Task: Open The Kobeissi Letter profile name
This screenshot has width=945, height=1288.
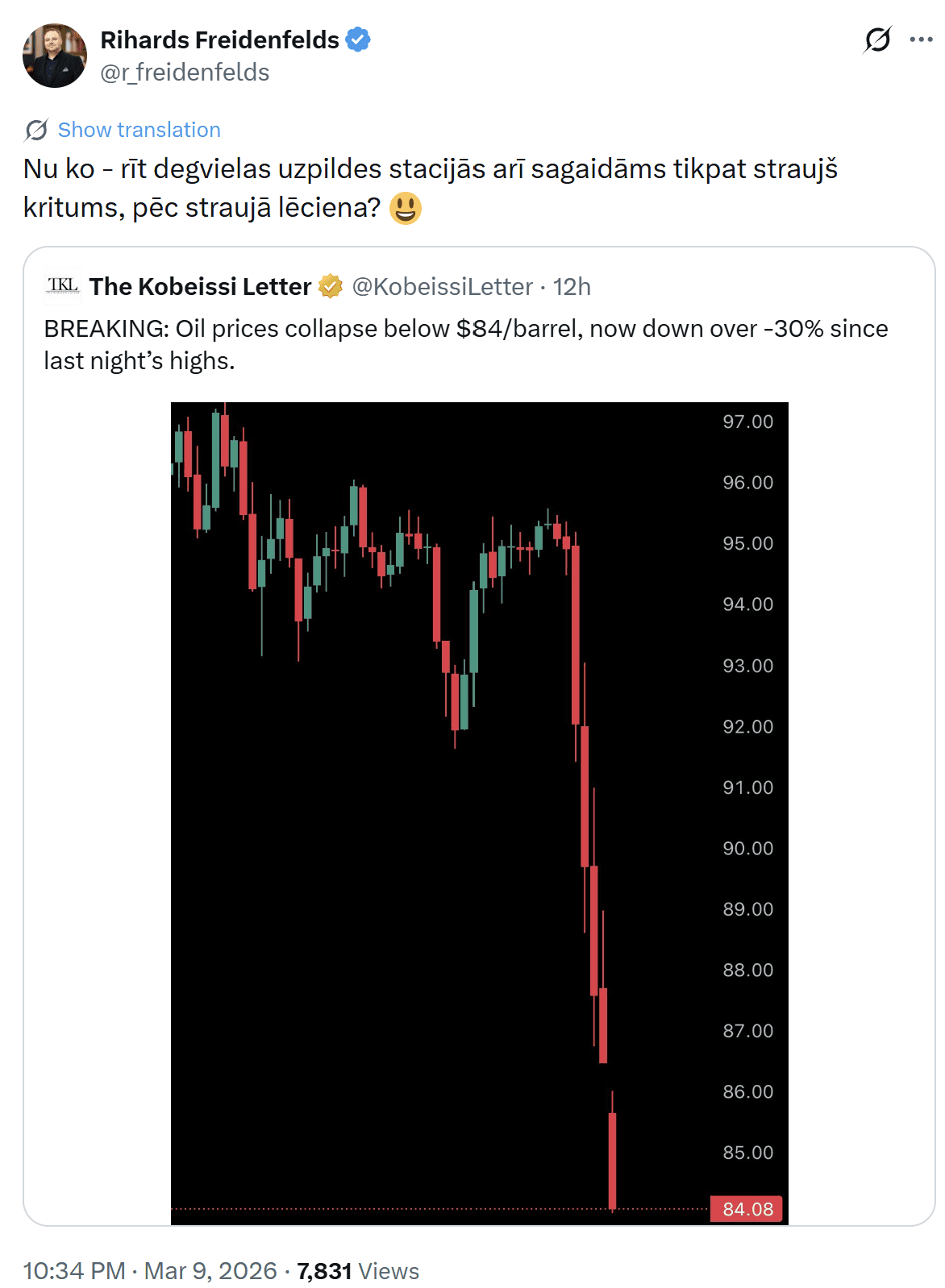Action: point(200,286)
